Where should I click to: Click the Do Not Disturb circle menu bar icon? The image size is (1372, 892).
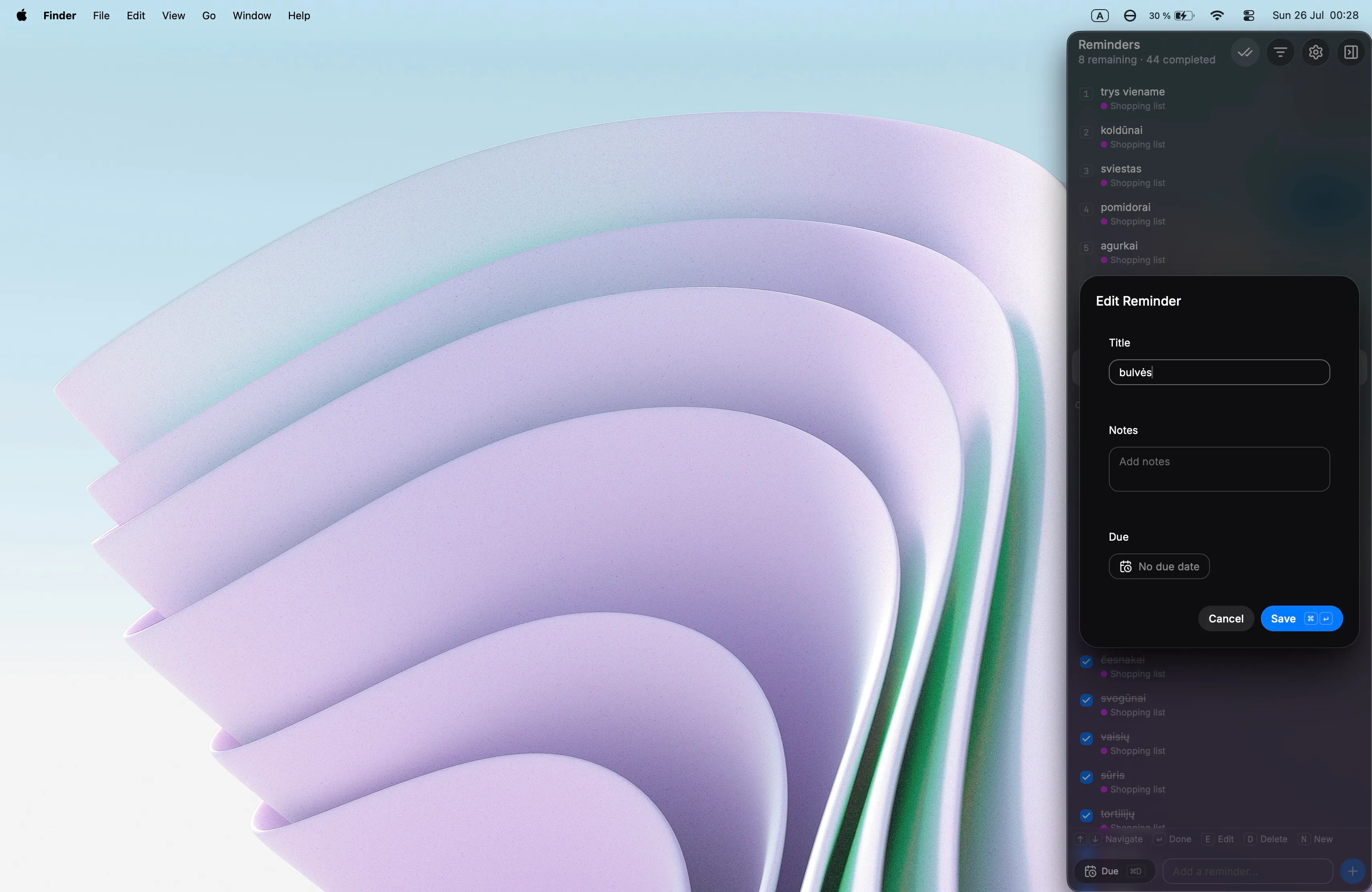coord(1129,16)
